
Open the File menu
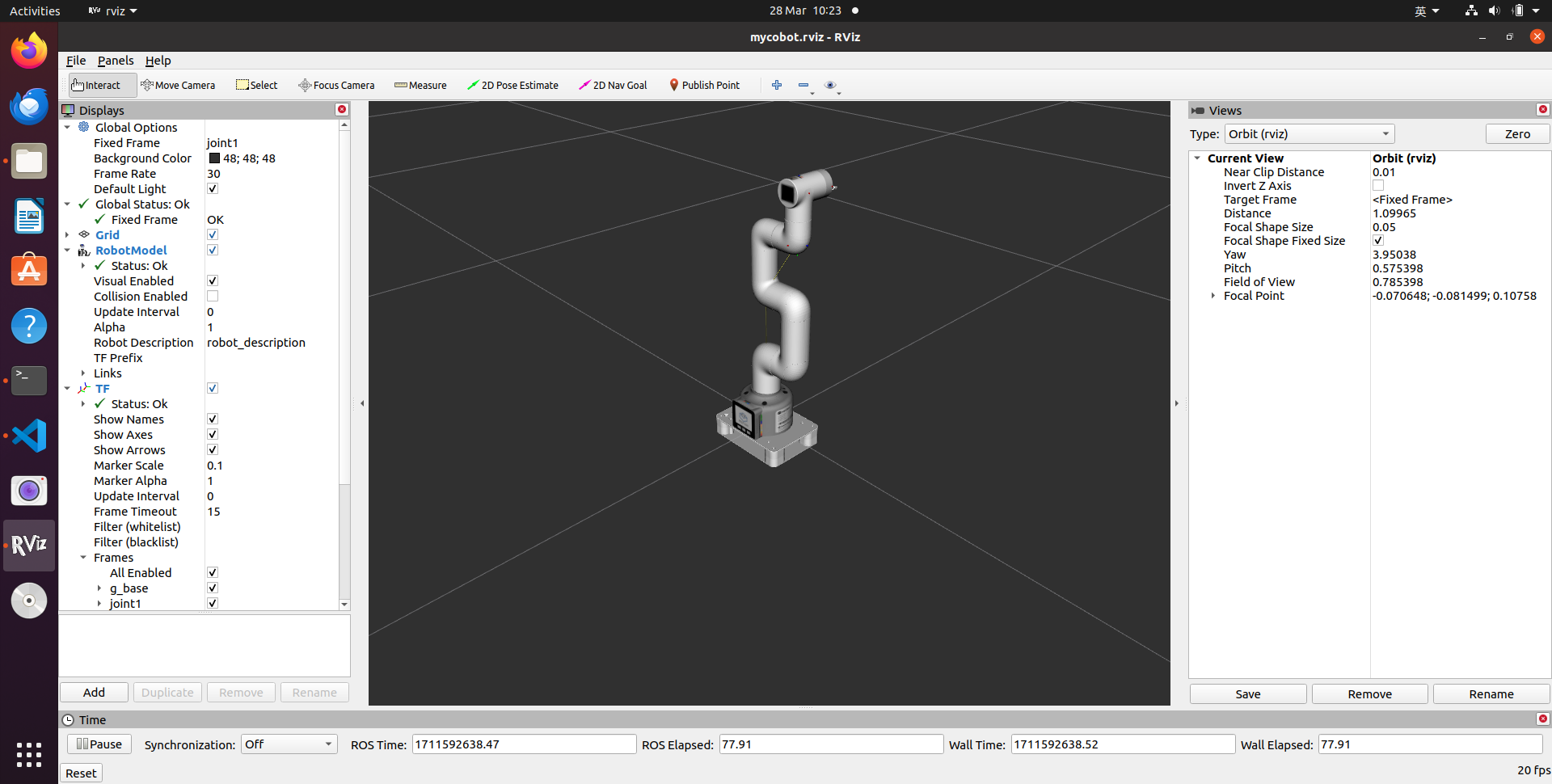pos(76,61)
